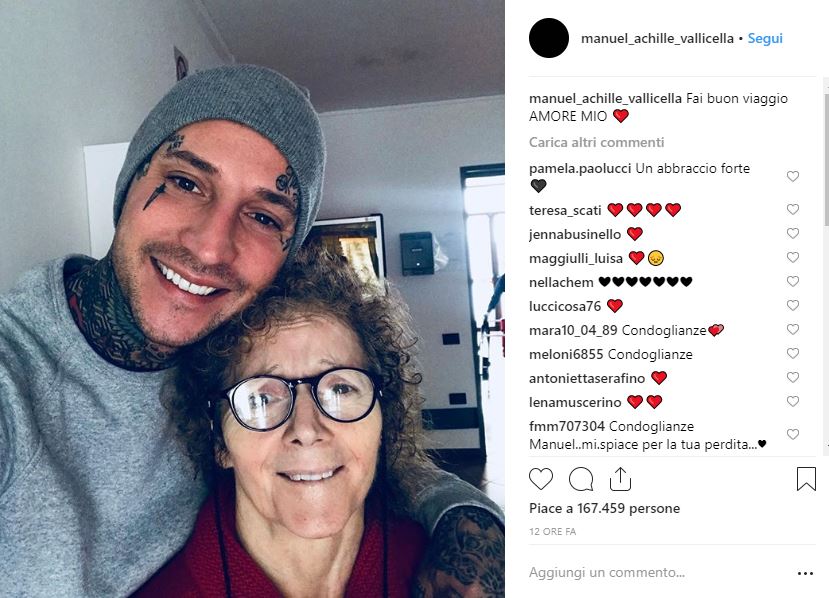829x598 pixels.
Task: Like teresa_scati's comment
Action: pyautogui.click(x=793, y=209)
